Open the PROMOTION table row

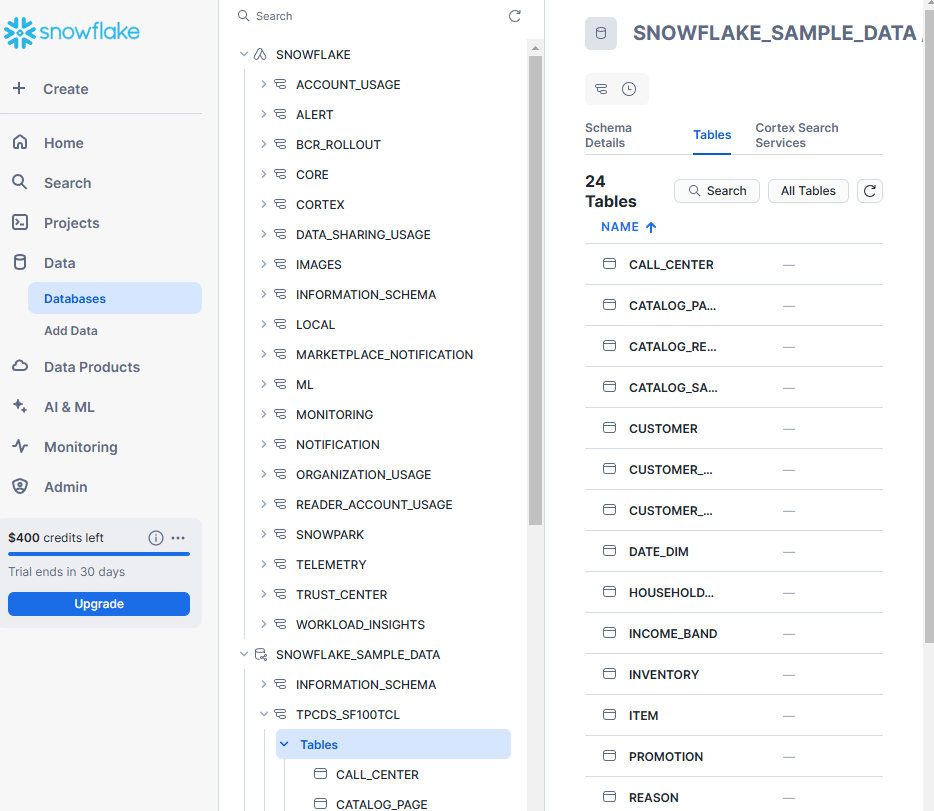pos(734,756)
